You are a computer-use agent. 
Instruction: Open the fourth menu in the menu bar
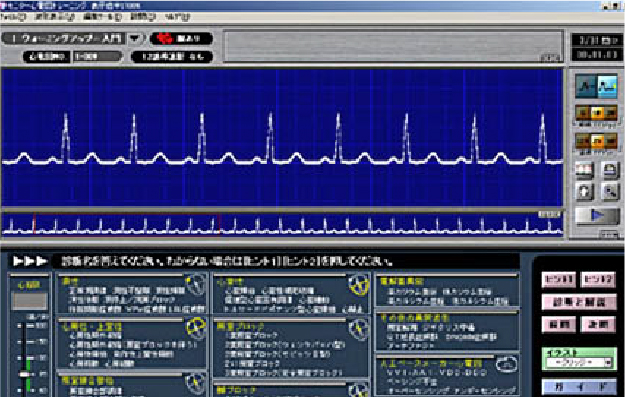(143, 17)
